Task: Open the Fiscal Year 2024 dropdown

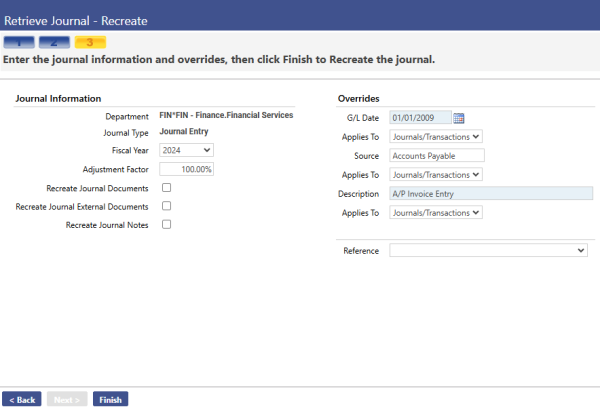Action: 186,150
